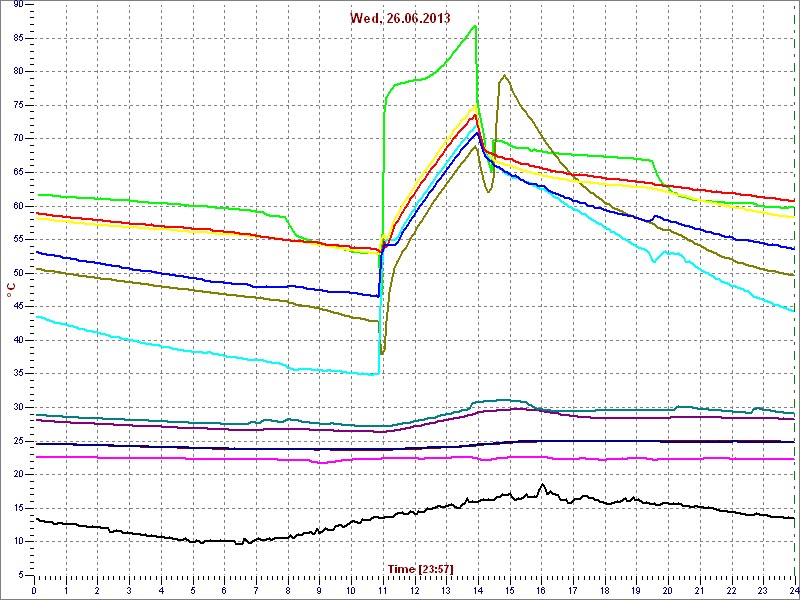Viewport: 800px width, 600px height.
Task: Click hour 11 on the time axis
Action: [x=382, y=591]
